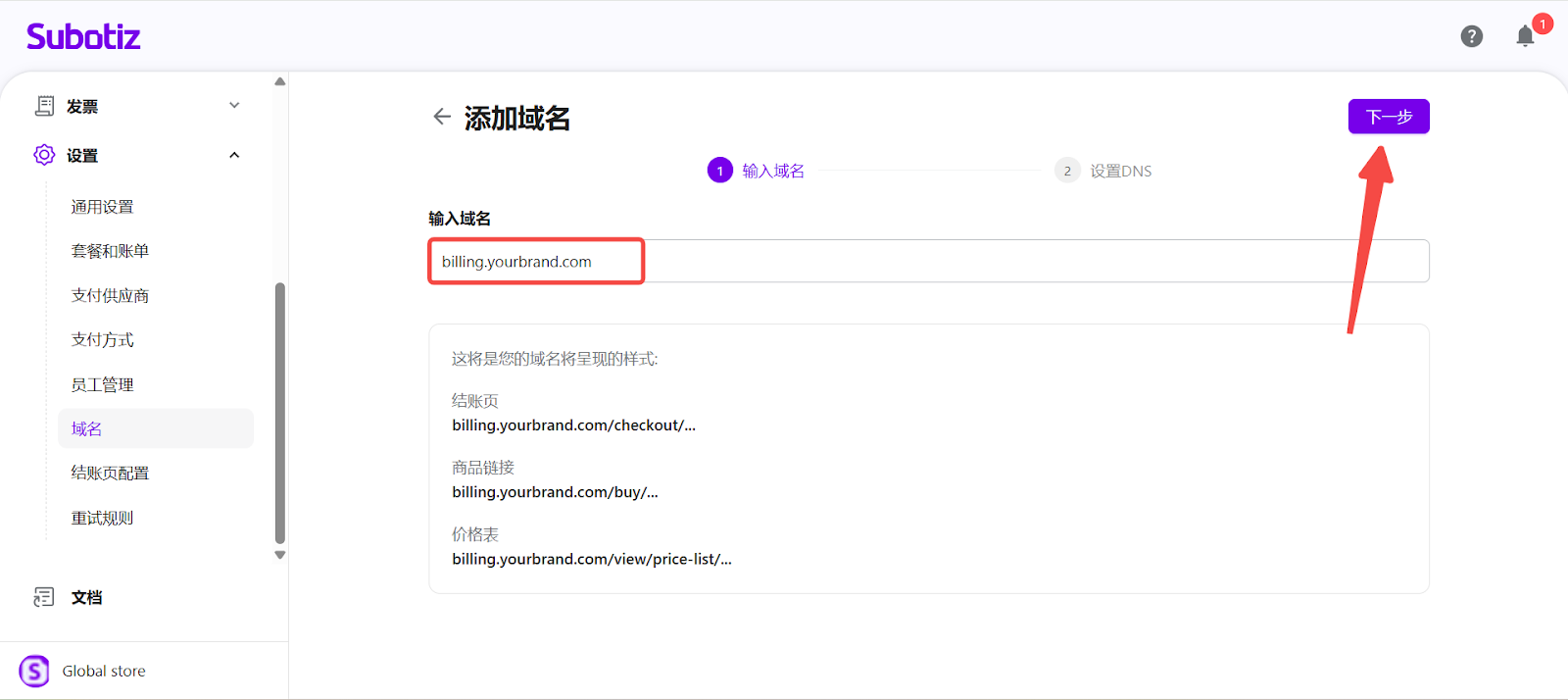Expand the 发票 menu chevron
The width and height of the screenshot is (1568, 700).
(x=234, y=106)
